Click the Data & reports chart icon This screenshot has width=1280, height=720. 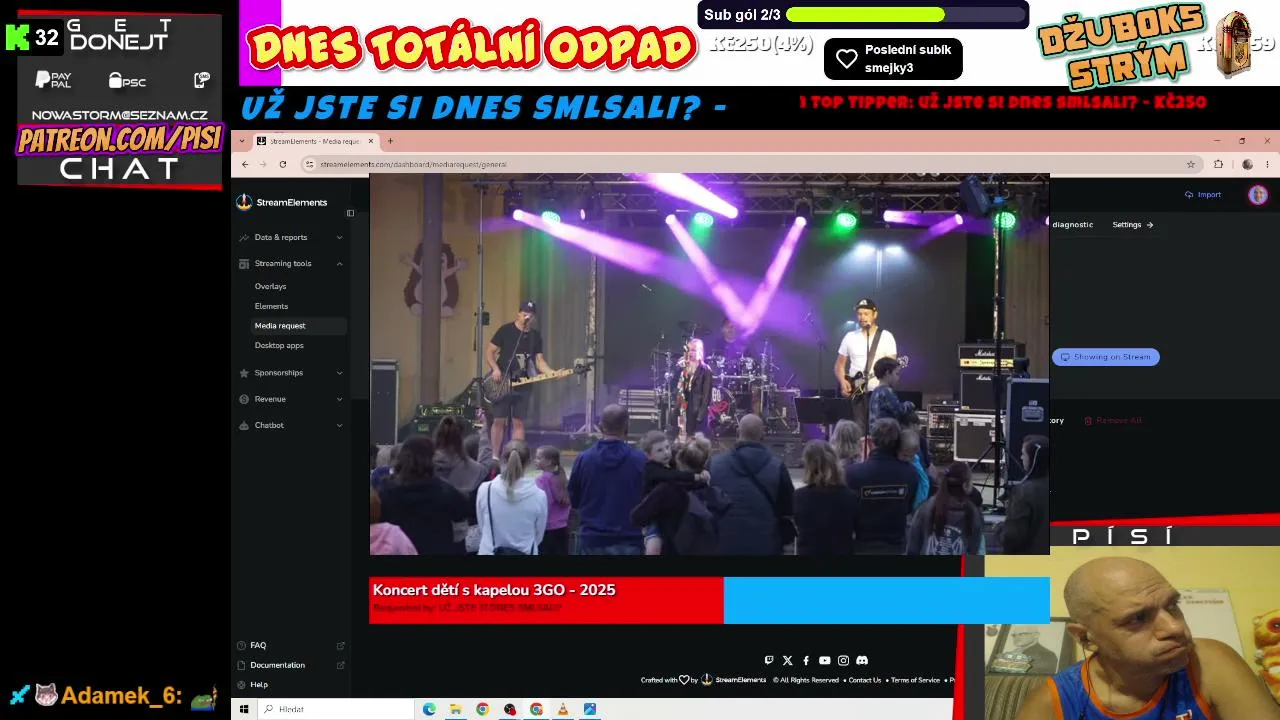point(244,238)
